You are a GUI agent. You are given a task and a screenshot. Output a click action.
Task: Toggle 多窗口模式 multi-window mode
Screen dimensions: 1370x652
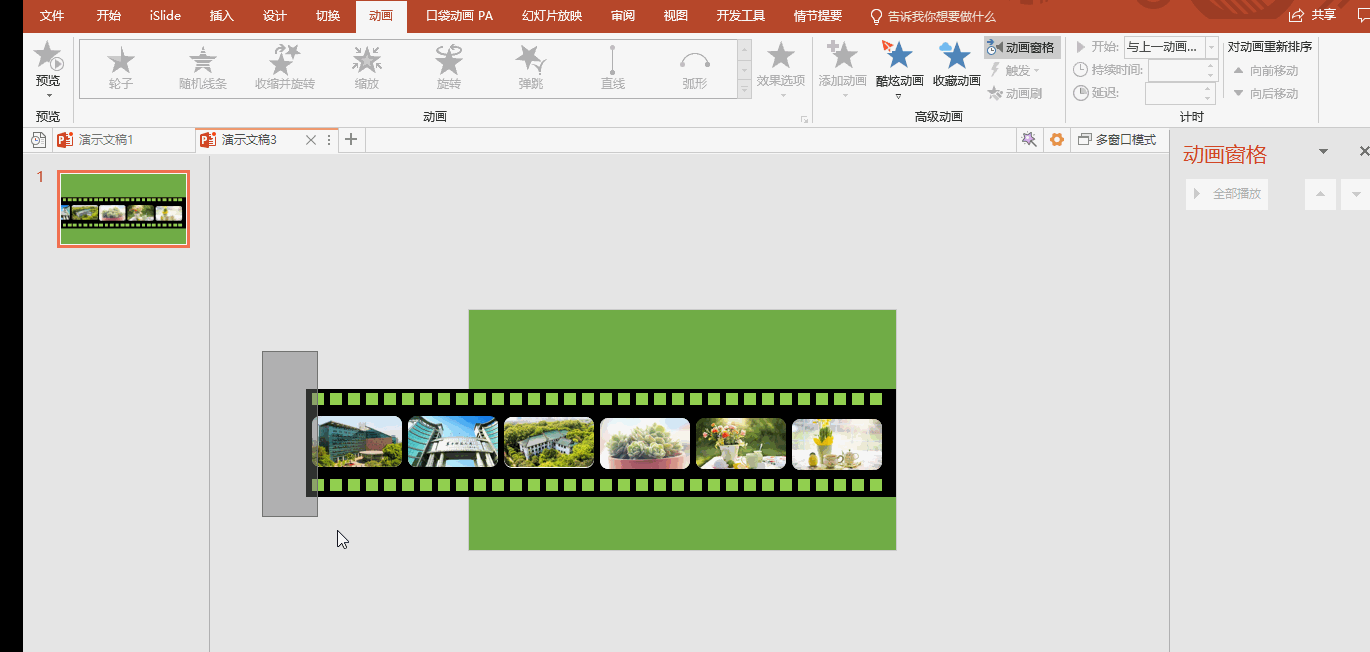pos(1117,140)
